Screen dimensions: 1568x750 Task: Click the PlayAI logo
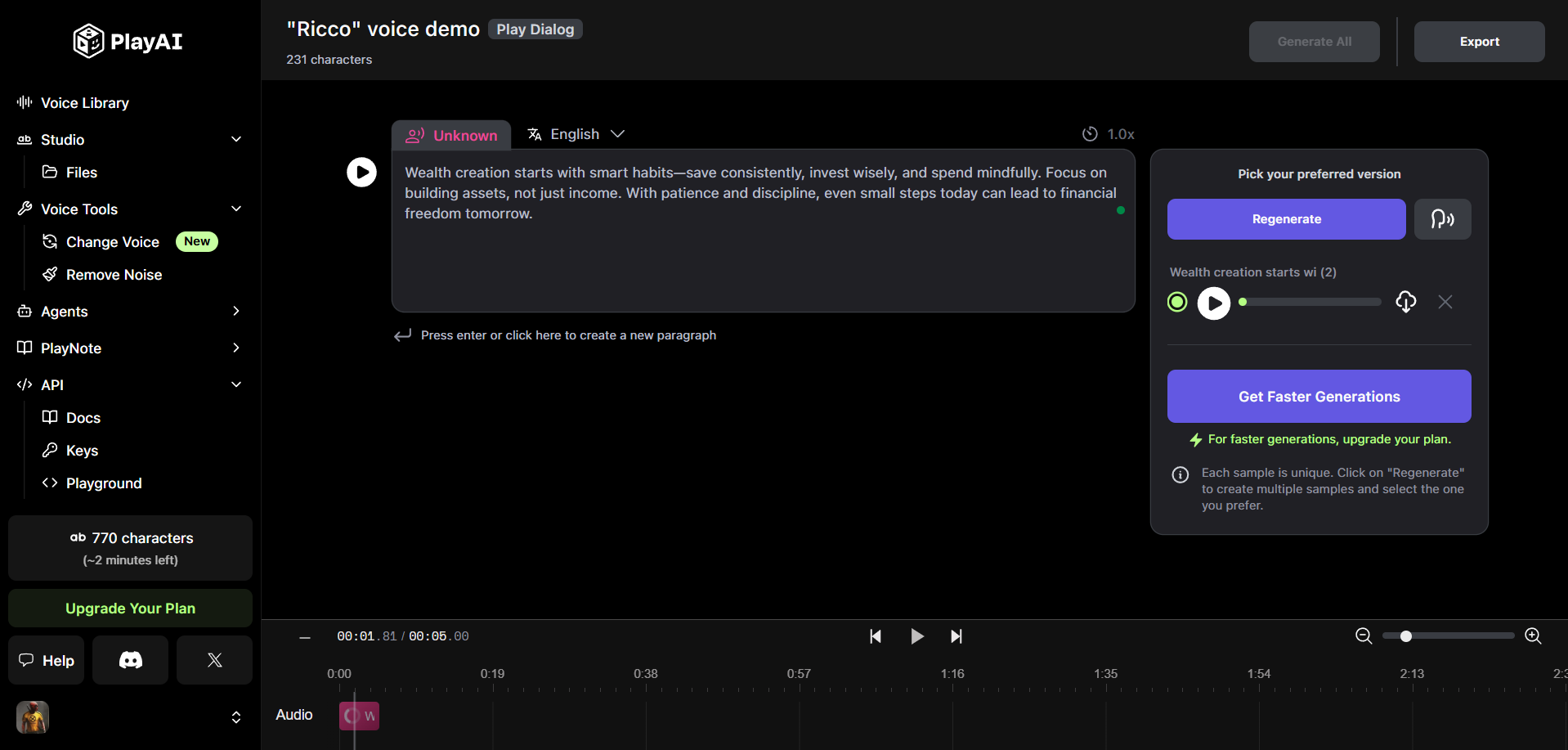point(128,41)
